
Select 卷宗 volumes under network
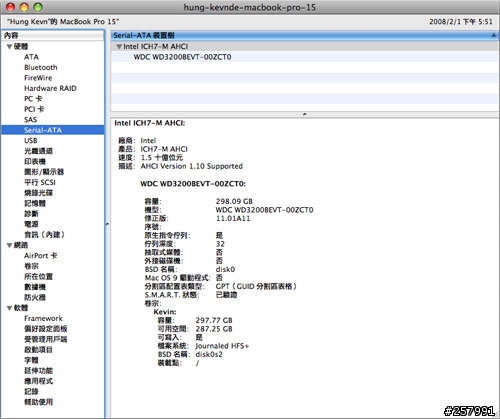[x=31, y=266]
